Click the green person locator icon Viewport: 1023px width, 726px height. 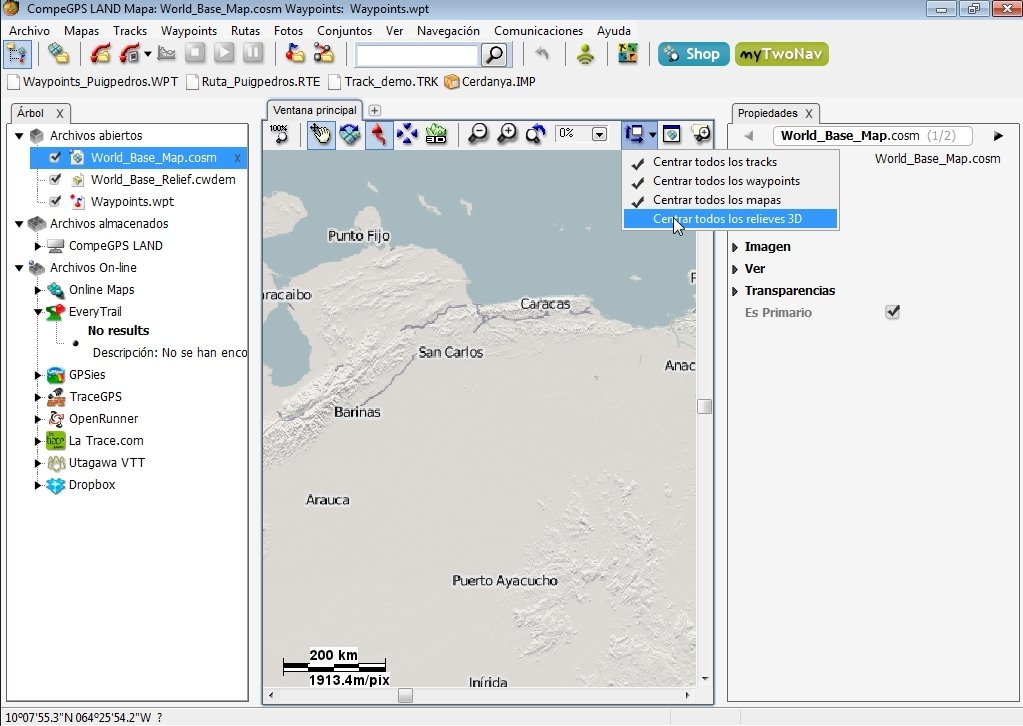click(x=586, y=54)
